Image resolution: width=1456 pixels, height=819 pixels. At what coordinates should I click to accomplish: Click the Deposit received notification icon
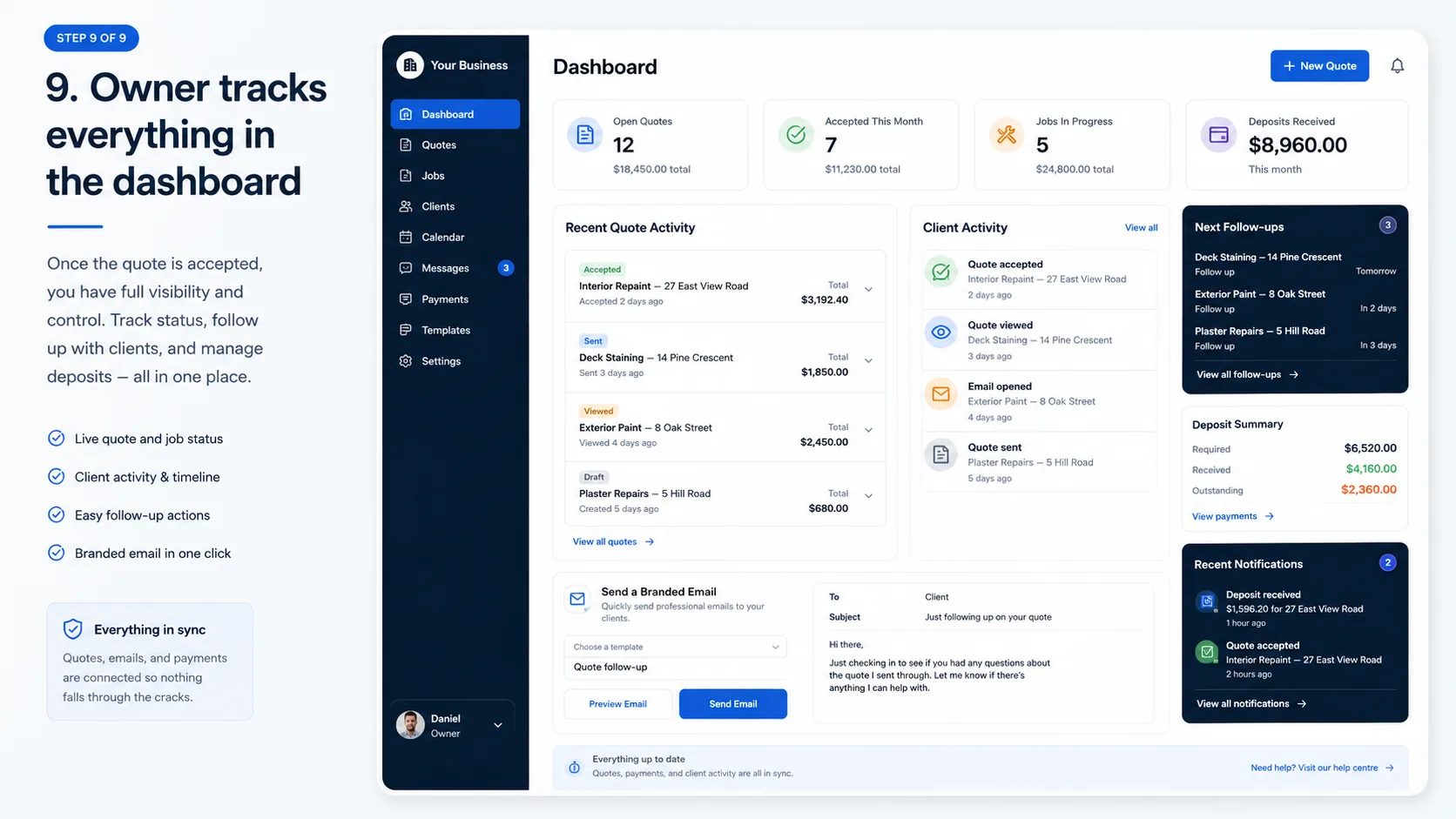click(x=1207, y=601)
